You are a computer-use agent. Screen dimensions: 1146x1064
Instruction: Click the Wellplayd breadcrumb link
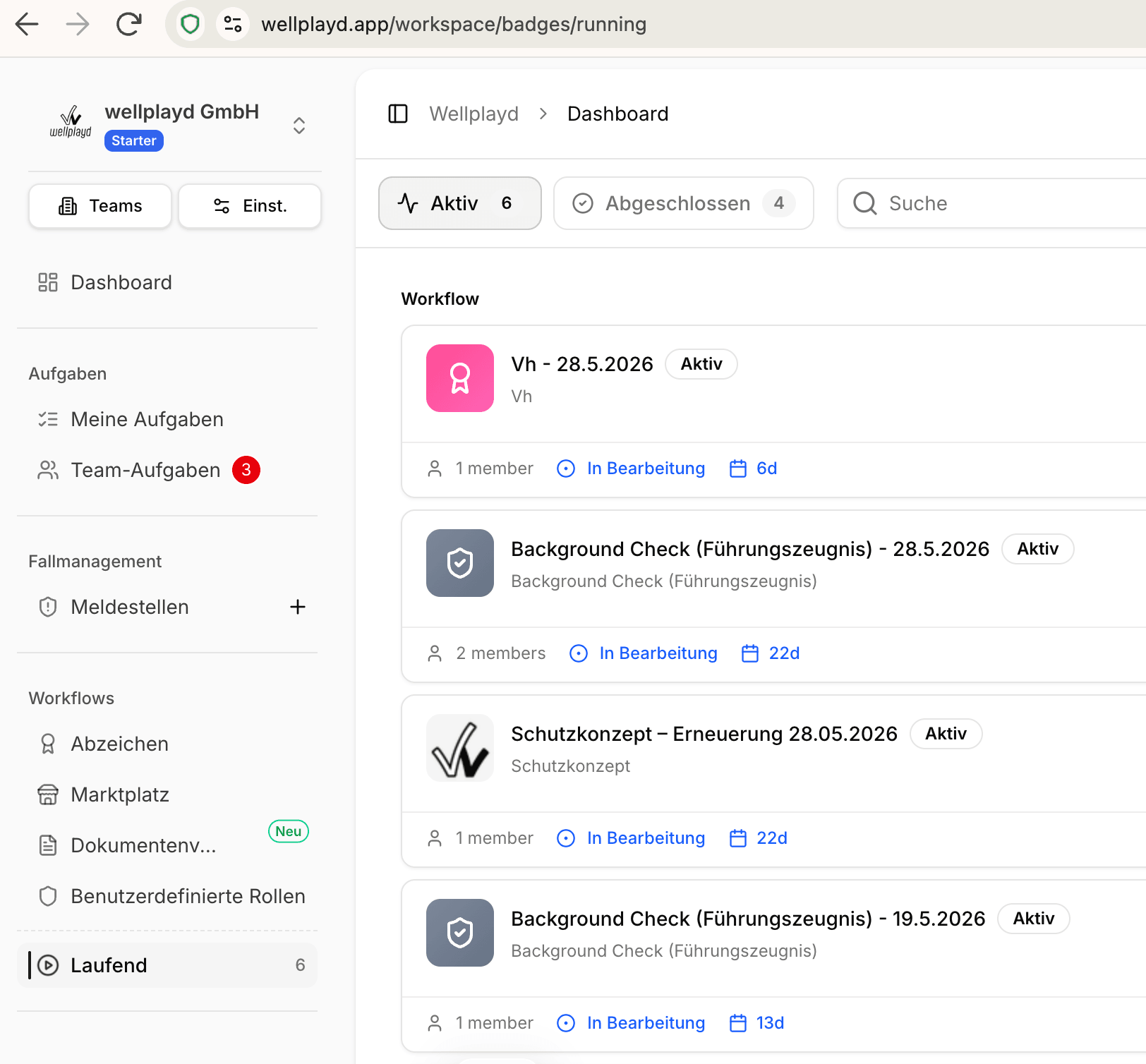[x=474, y=114]
